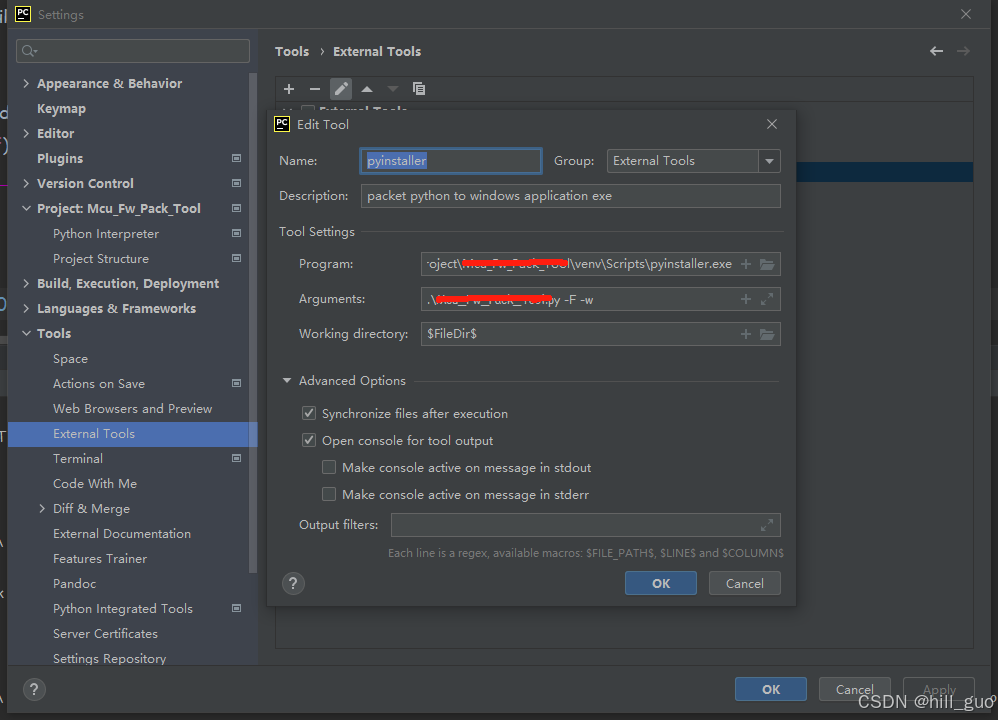The image size is (998, 720).
Task: Click Tools in the settings breadcrumb
Action: [292, 51]
